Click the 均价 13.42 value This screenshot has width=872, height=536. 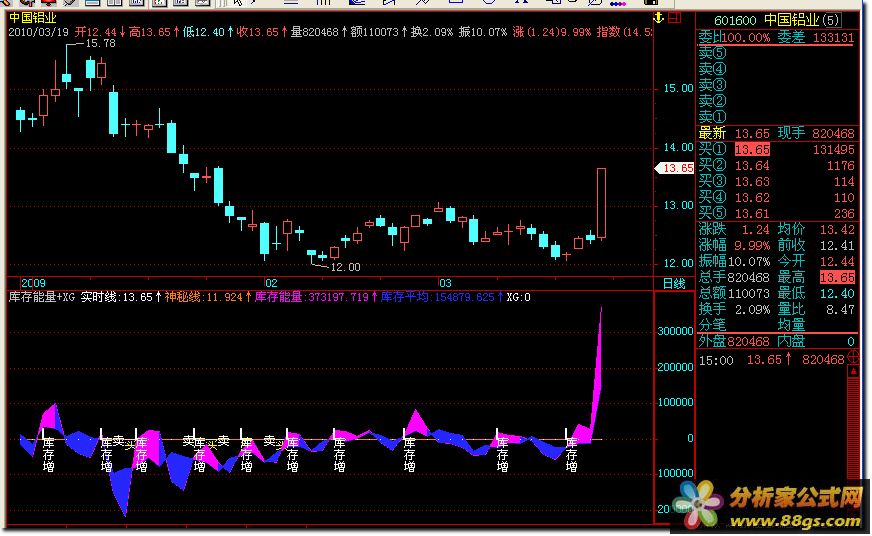tap(837, 230)
